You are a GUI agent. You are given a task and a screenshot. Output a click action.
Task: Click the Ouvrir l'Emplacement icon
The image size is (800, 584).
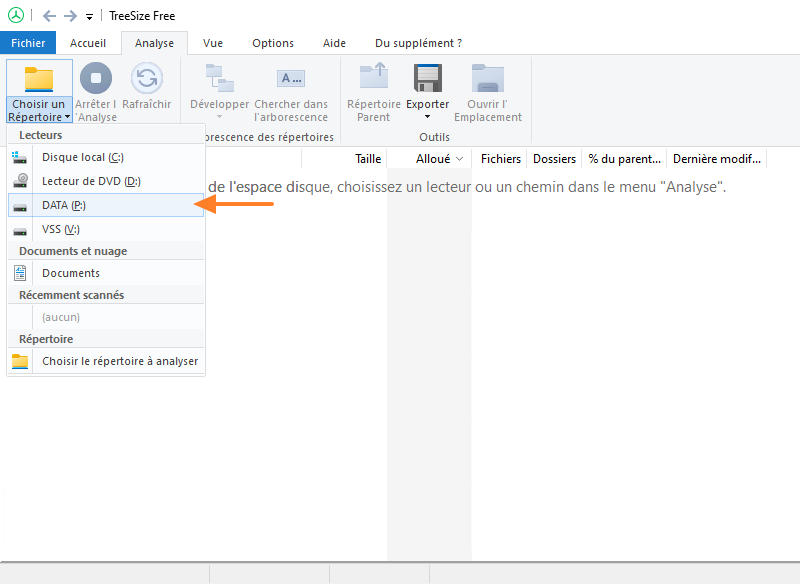pos(487,78)
